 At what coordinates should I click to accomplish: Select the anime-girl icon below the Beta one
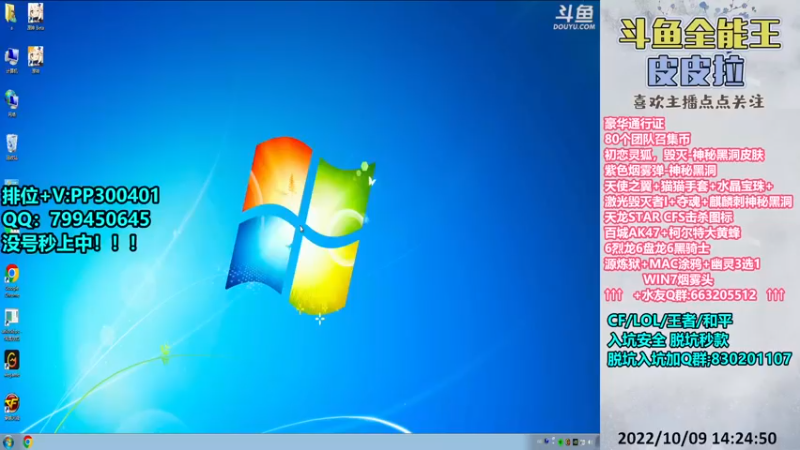click(x=35, y=59)
